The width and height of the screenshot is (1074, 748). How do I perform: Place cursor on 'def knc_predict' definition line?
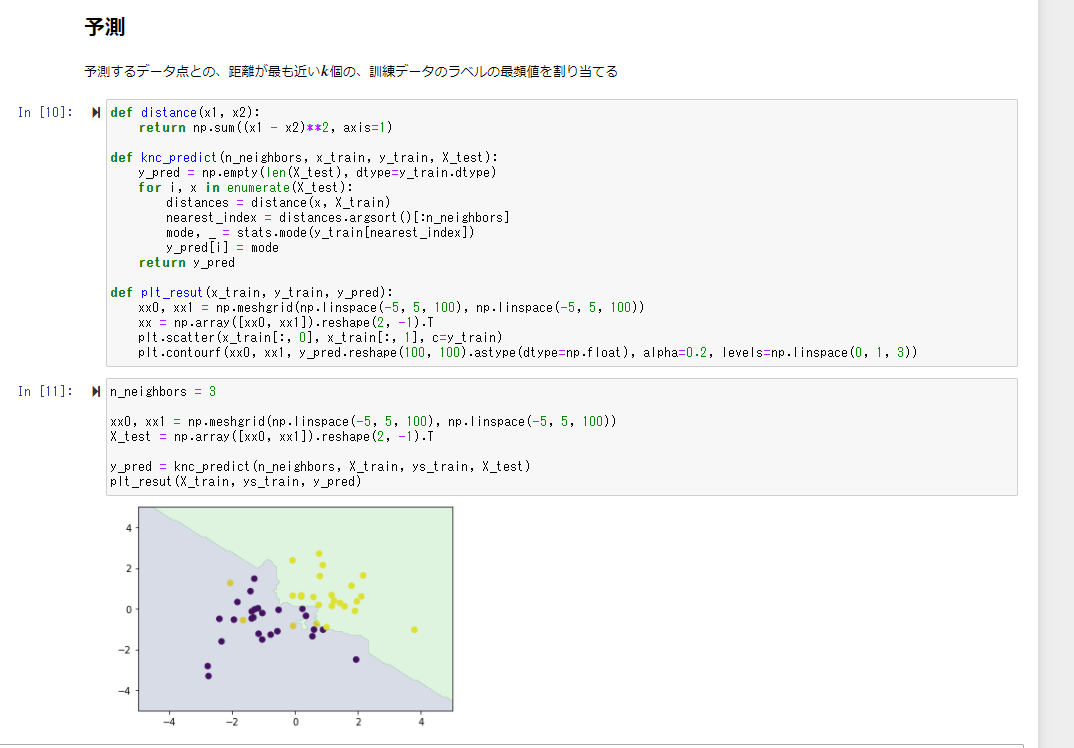(304, 158)
